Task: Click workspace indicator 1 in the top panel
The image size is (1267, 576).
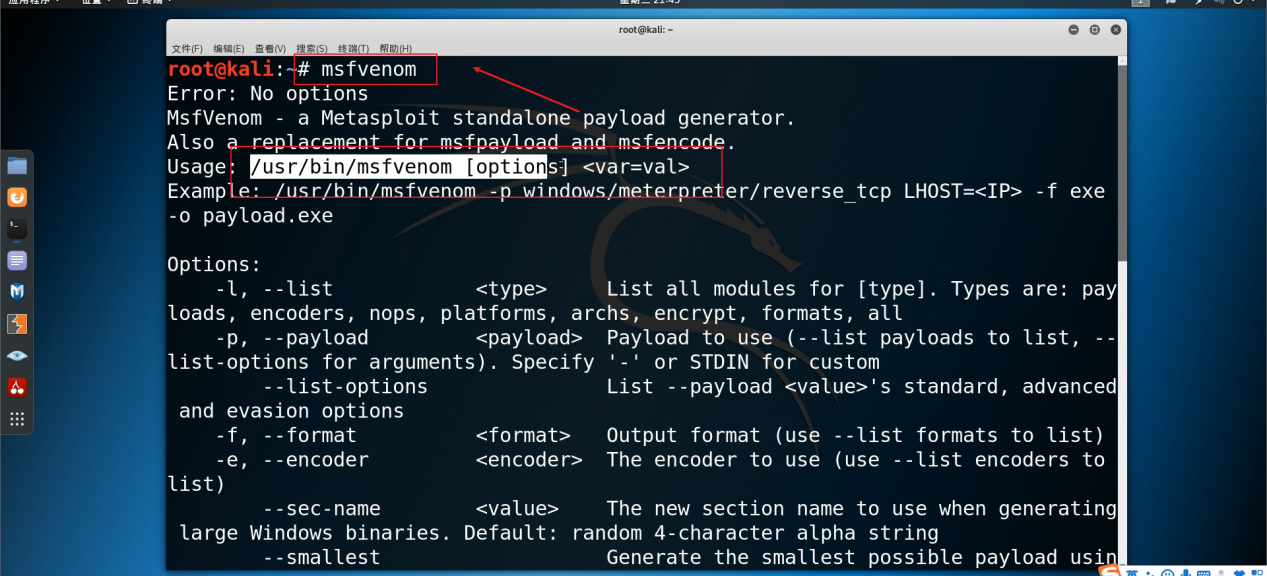Action: [x=1139, y=3]
